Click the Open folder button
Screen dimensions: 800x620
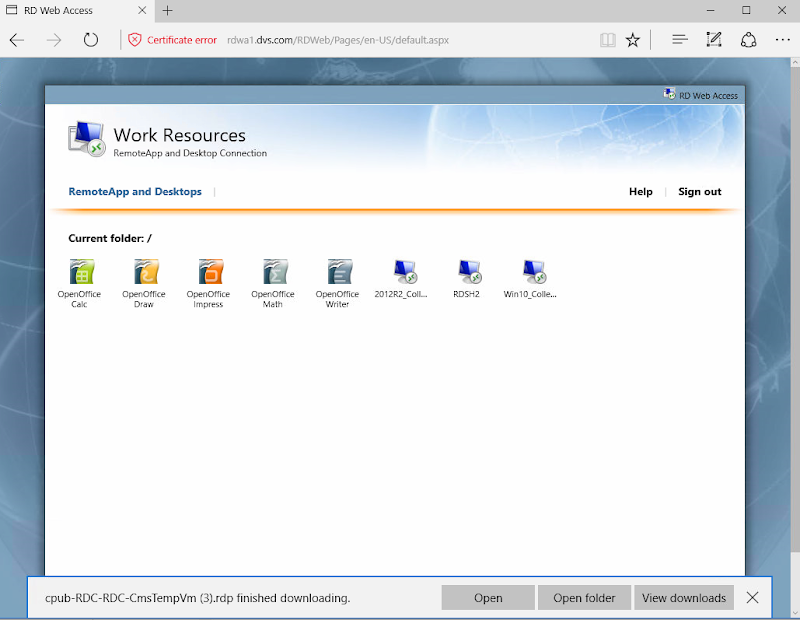[x=584, y=598]
